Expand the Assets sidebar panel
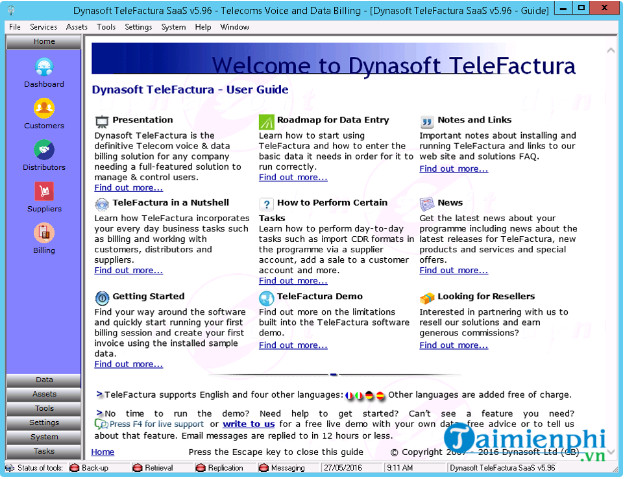The height and width of the screenshot is (479, 624). (44, 394)
